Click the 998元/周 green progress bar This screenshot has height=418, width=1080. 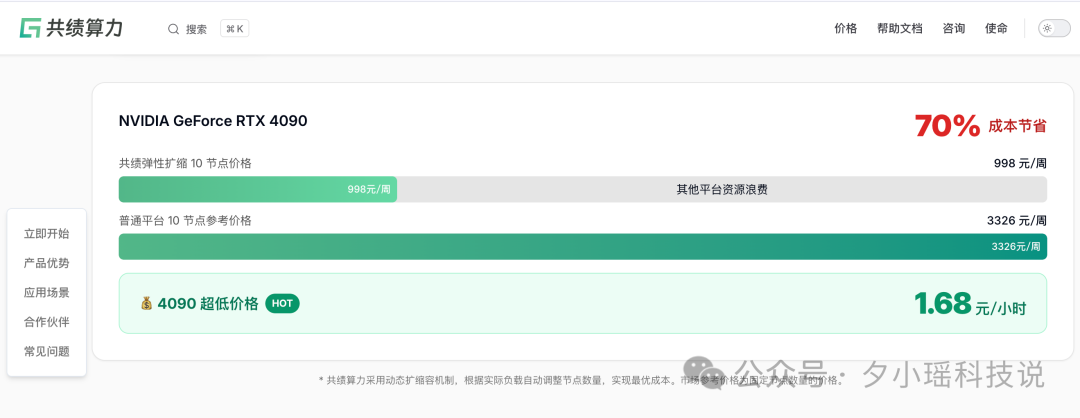[258, 189]
